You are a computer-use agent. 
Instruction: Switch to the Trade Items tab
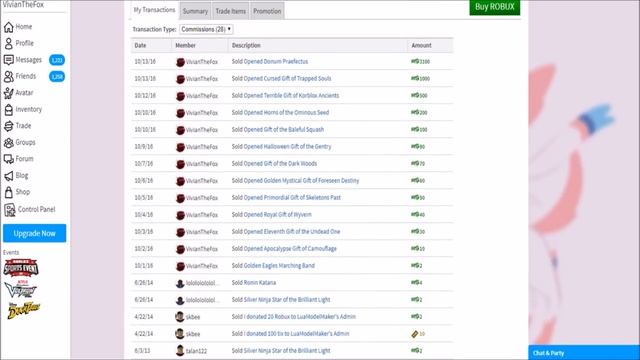[x=231, y=11]
